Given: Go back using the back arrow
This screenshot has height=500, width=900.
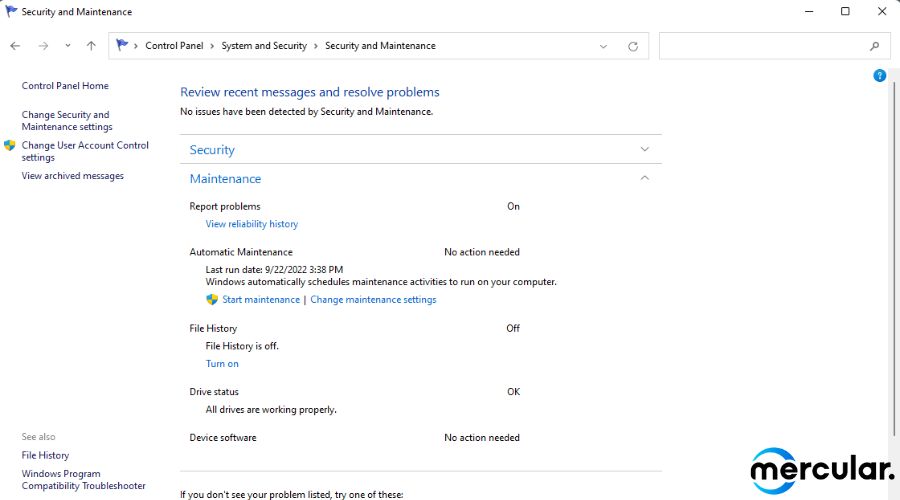Looking at the screenshot, I should [x=15, y=46].
